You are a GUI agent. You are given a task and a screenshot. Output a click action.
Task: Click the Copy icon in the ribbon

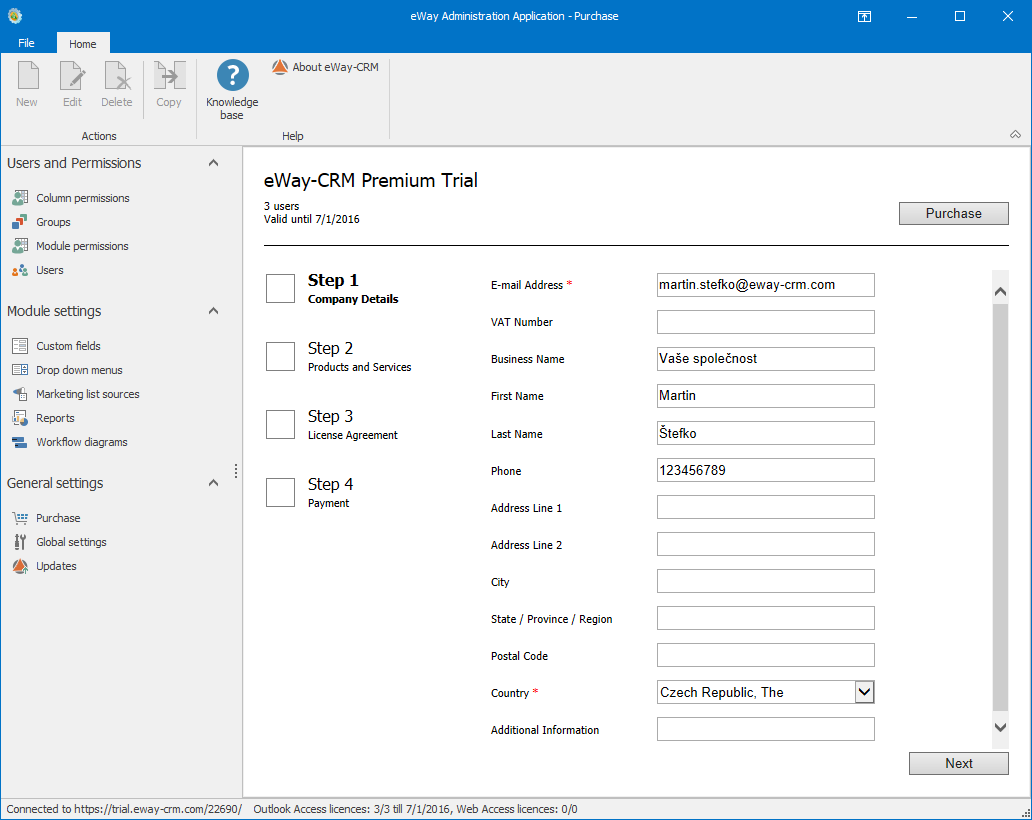coord(169,75)
